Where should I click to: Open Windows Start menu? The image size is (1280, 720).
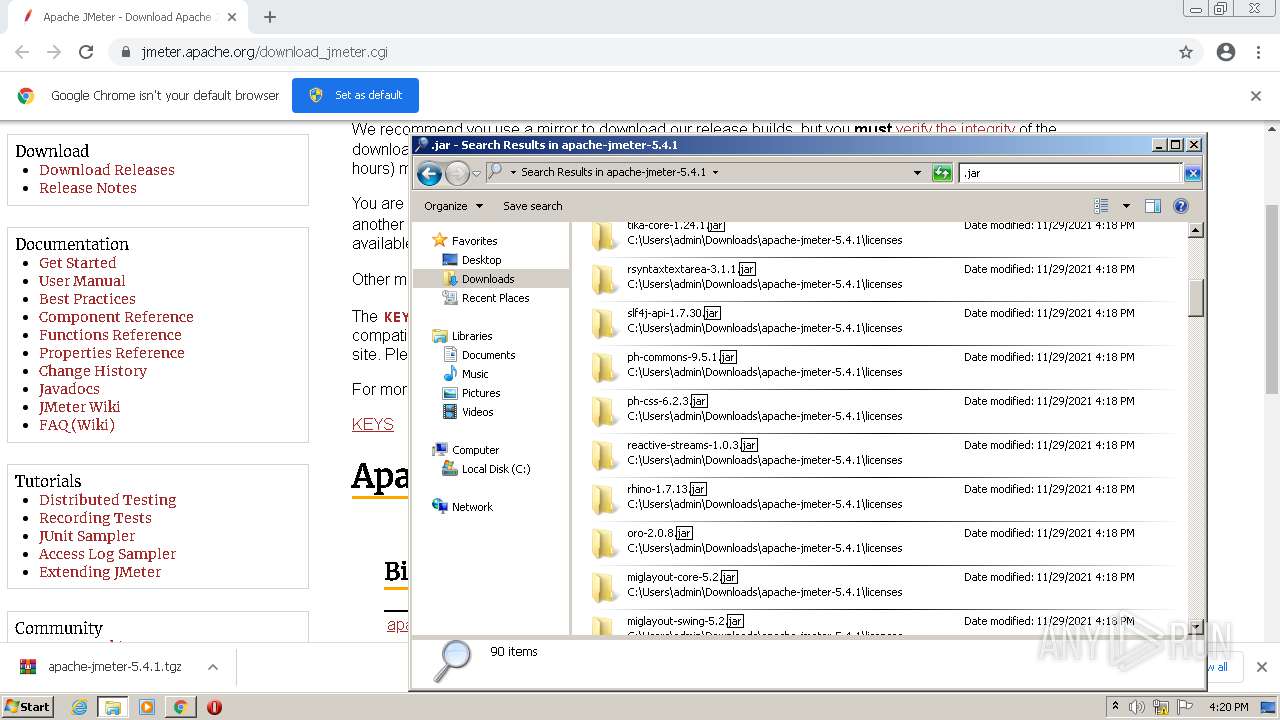27,706
